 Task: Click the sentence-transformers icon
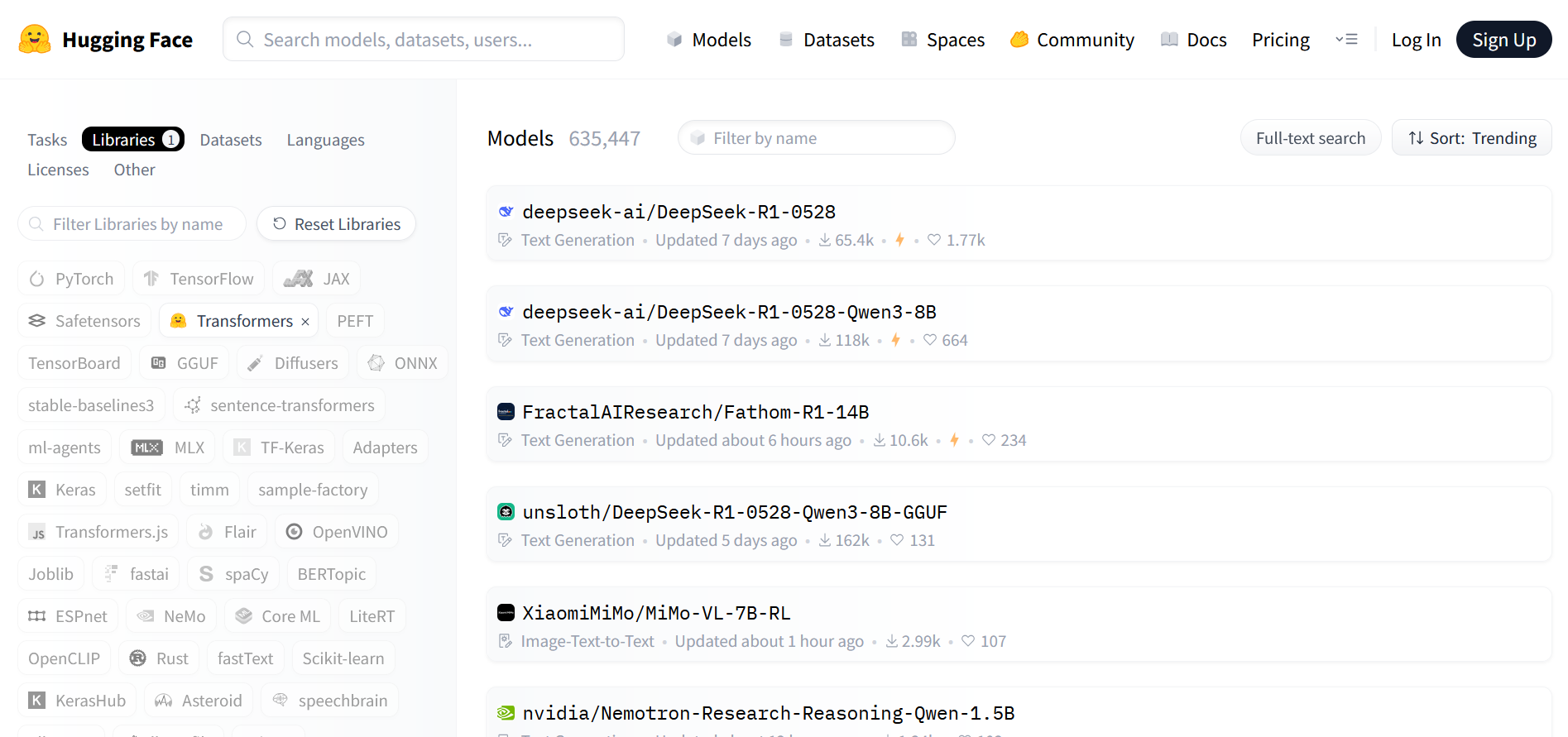coord(193,405)
